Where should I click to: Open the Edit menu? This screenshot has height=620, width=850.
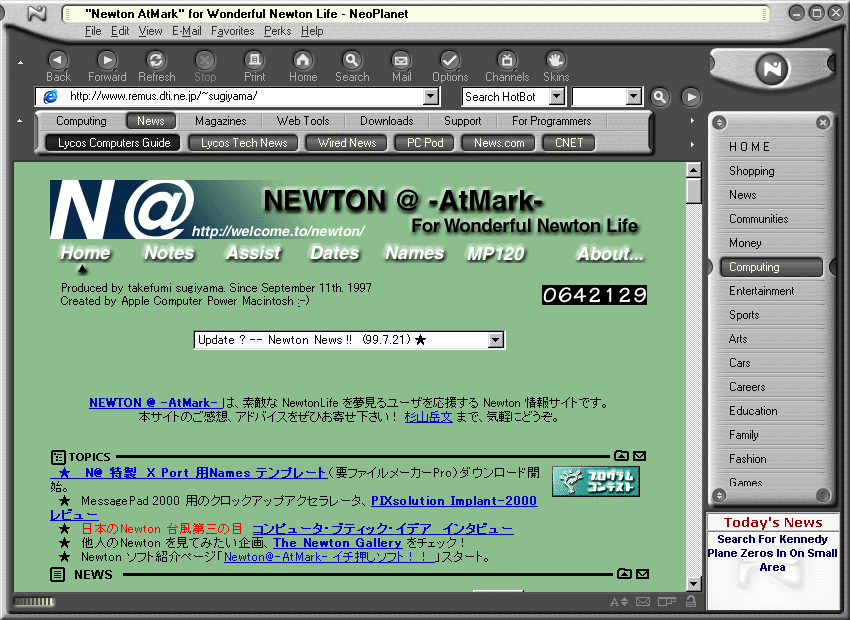(x=120, y=31)
